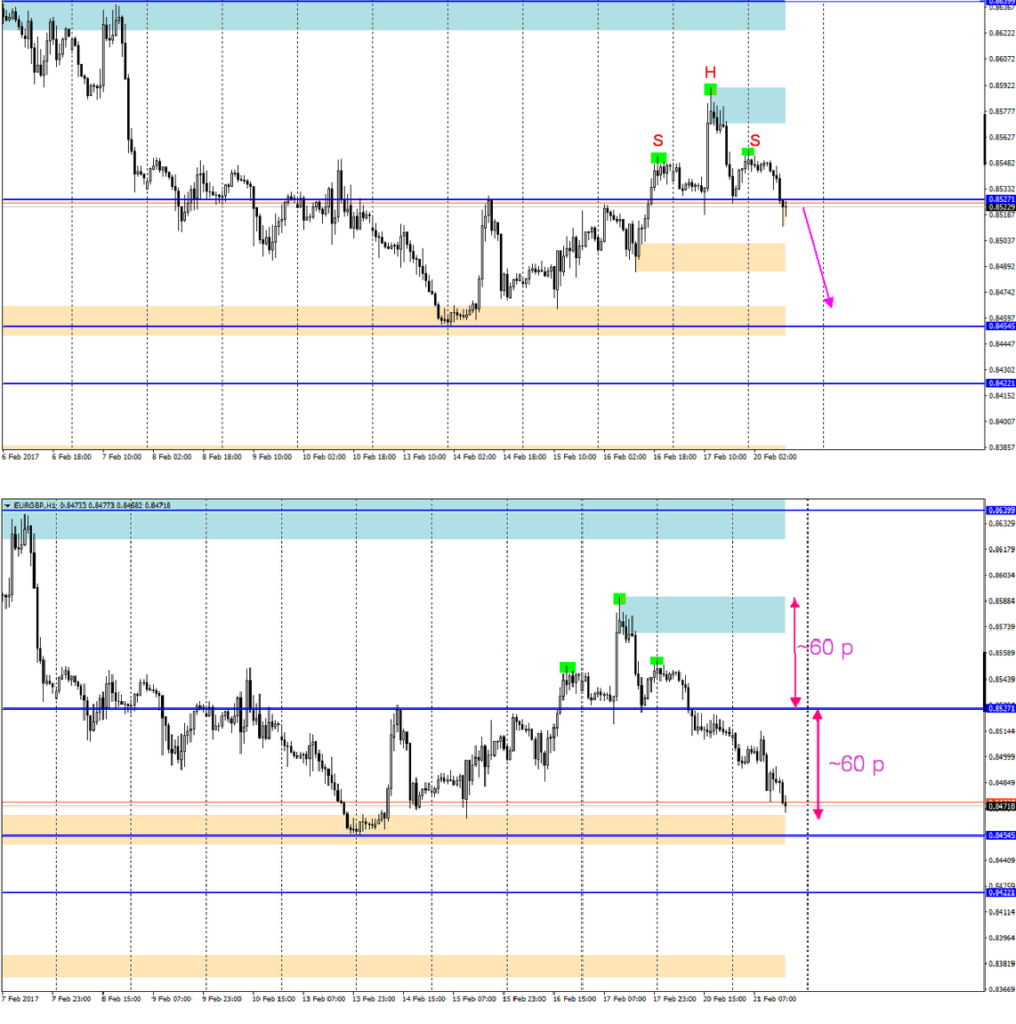Click the 0.84849 price axis label

(x=1002, y=782)
